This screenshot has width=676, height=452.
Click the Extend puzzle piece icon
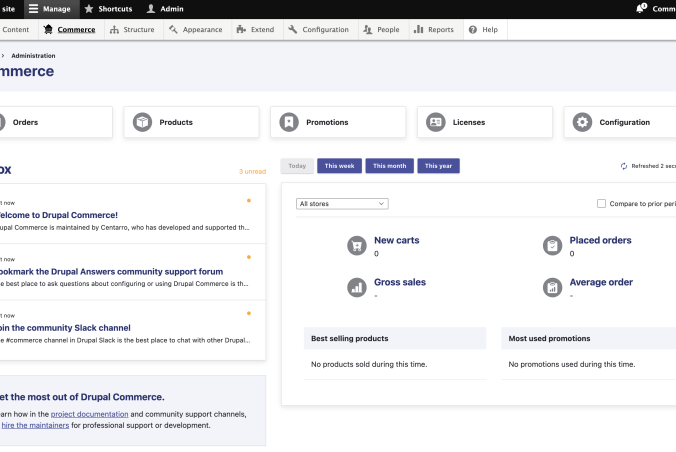[x=241, y=29]
